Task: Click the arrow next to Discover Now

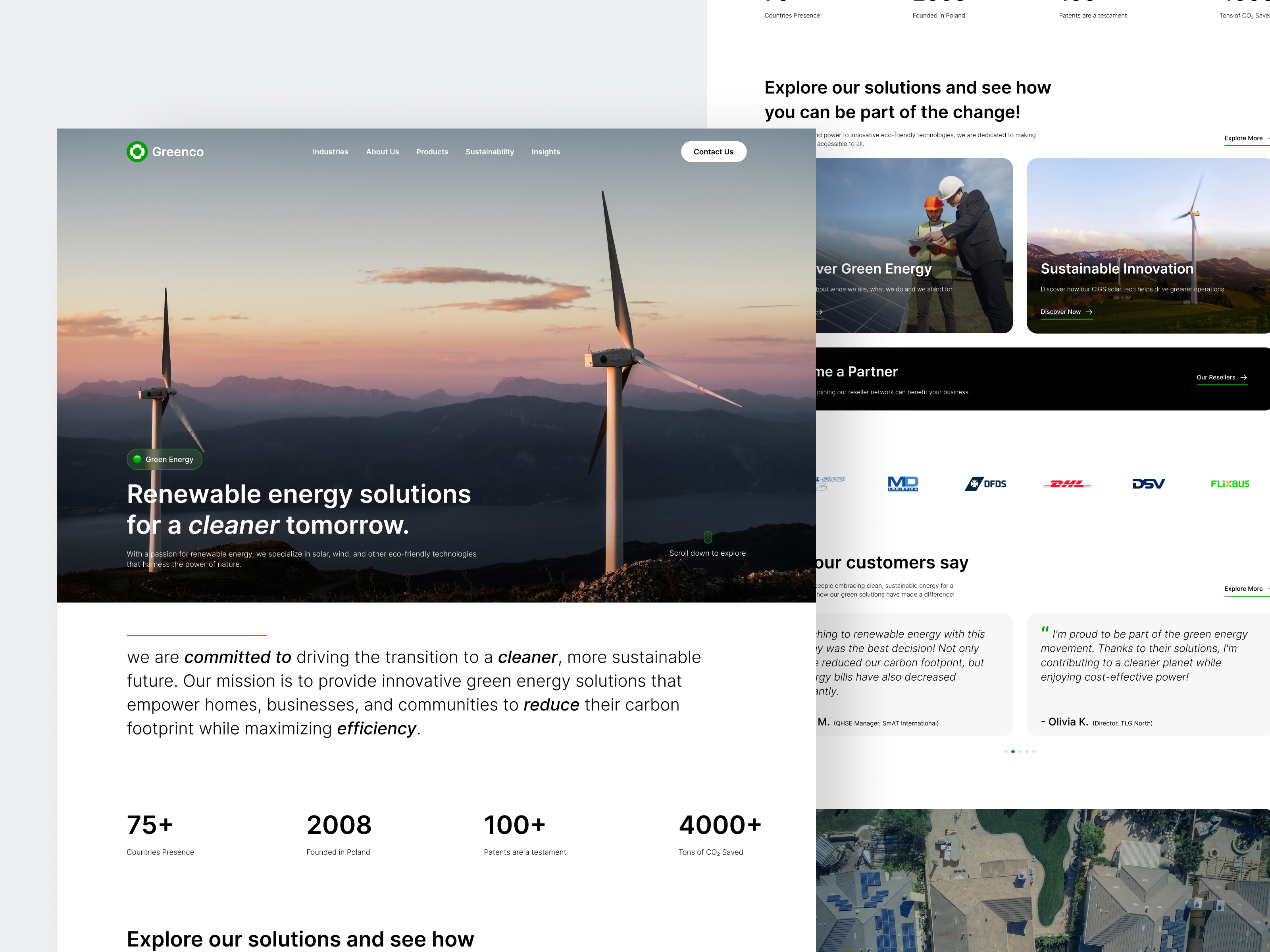Action: (1089, 312)
